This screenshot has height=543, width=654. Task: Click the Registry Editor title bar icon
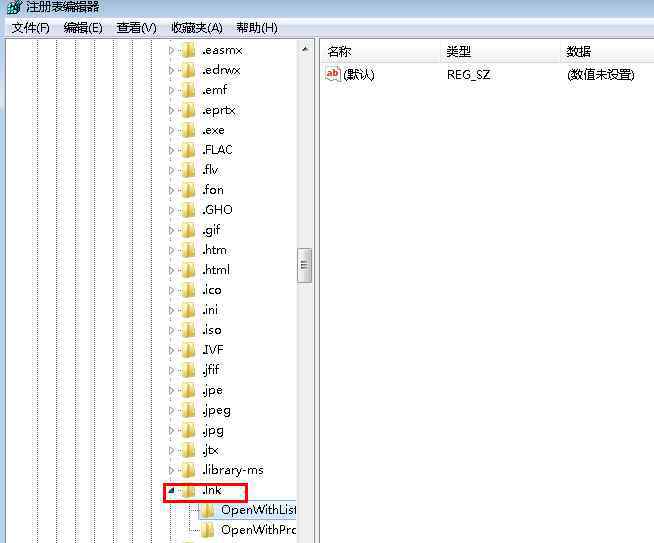[x=13, y=9]
